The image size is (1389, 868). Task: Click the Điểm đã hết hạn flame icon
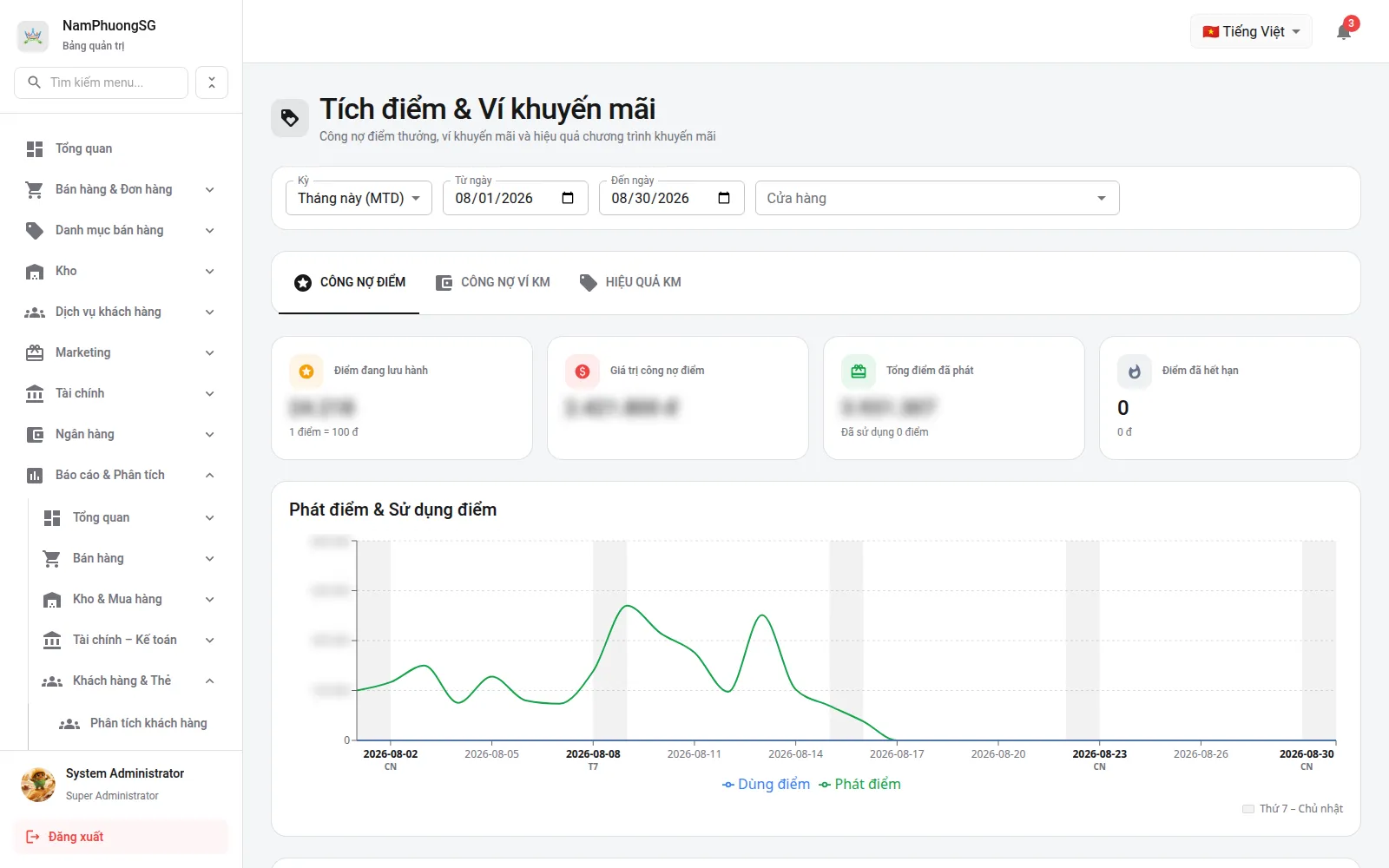pos(1134,372)
